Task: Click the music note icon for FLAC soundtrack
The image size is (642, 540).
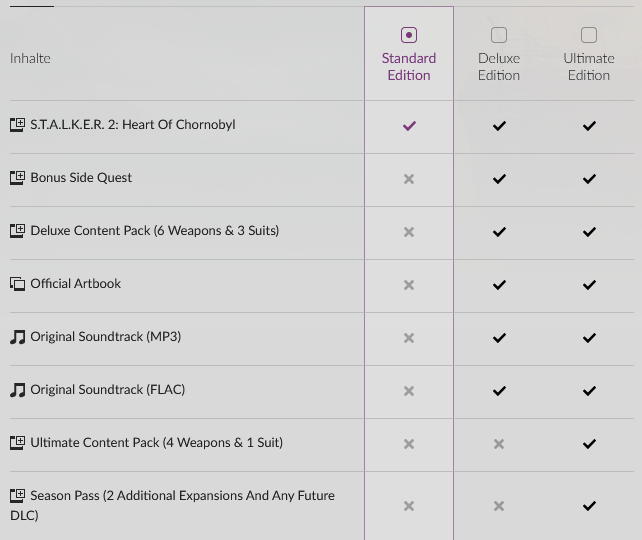Action: pos(17,390)
